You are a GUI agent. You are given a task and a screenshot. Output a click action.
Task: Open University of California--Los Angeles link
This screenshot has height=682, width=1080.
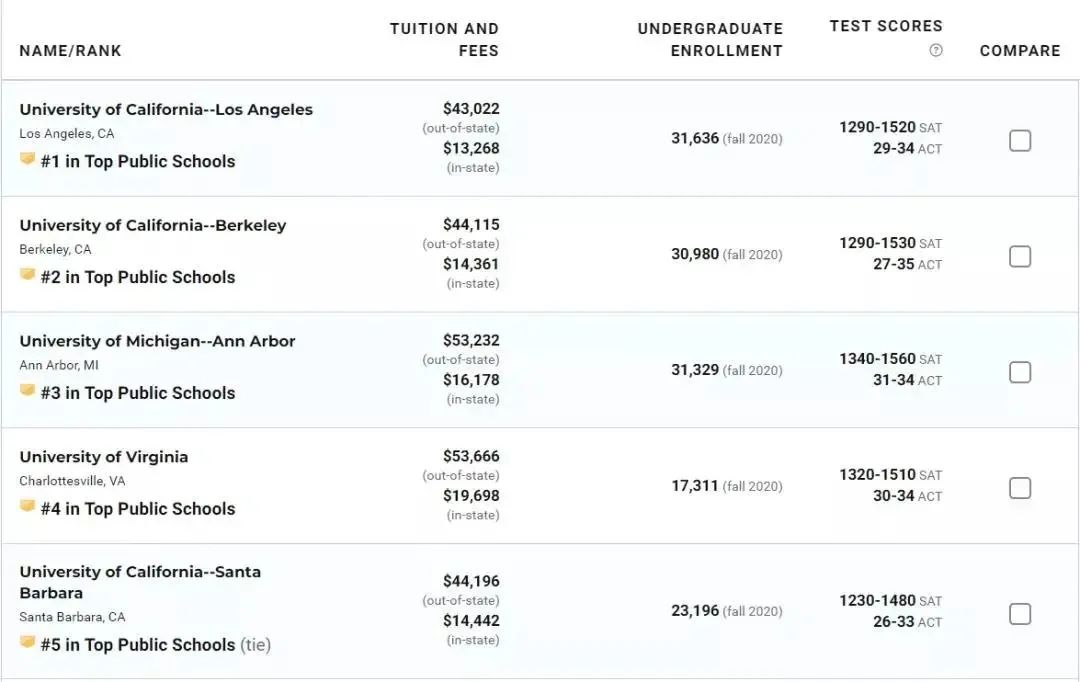coord(166,110)
